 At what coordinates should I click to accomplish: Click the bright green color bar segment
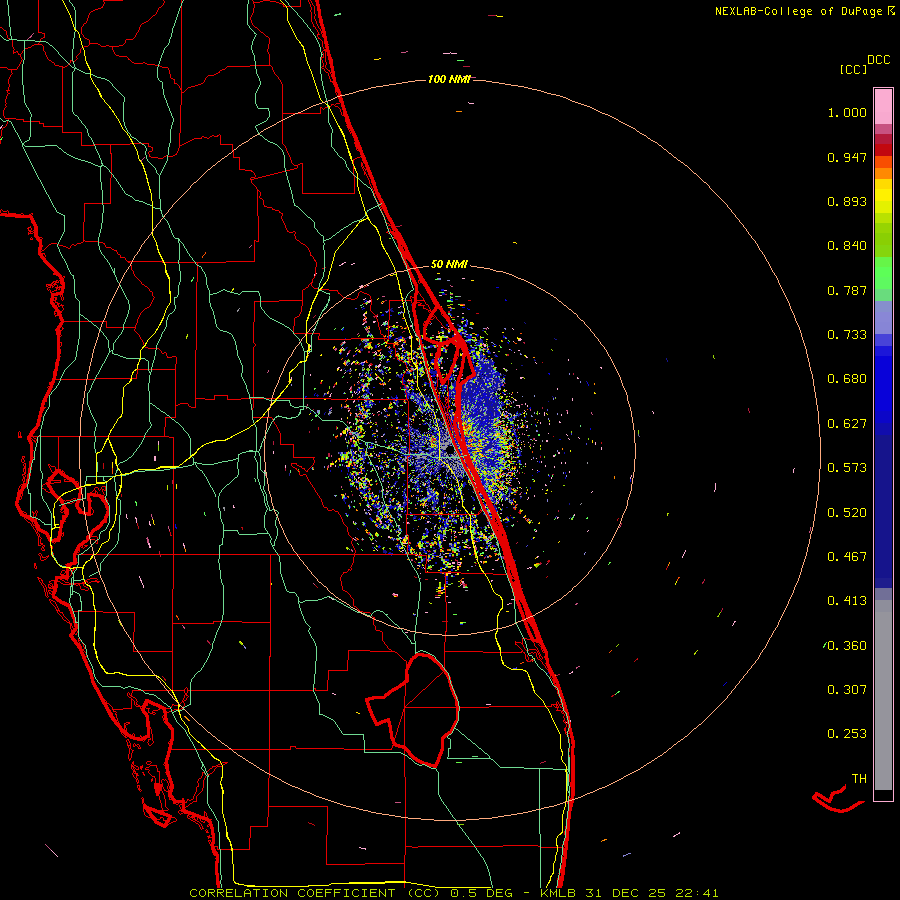[x=883, y=274]
